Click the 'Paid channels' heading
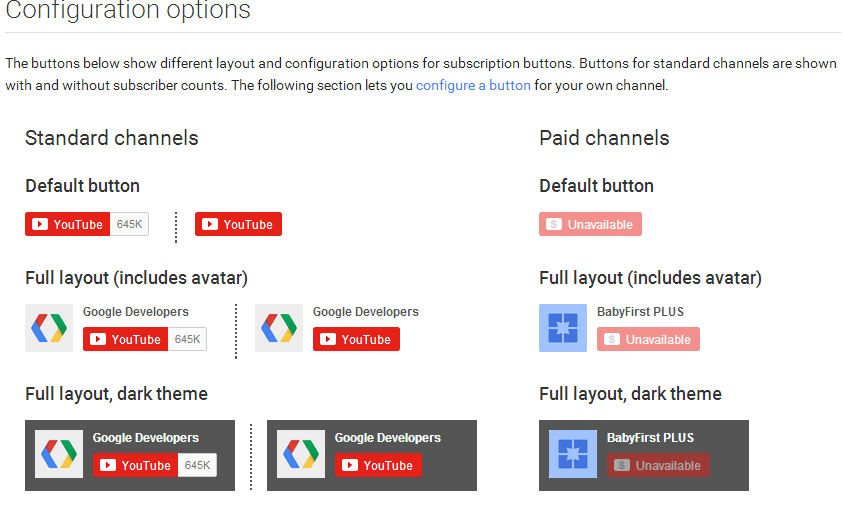 604,138
